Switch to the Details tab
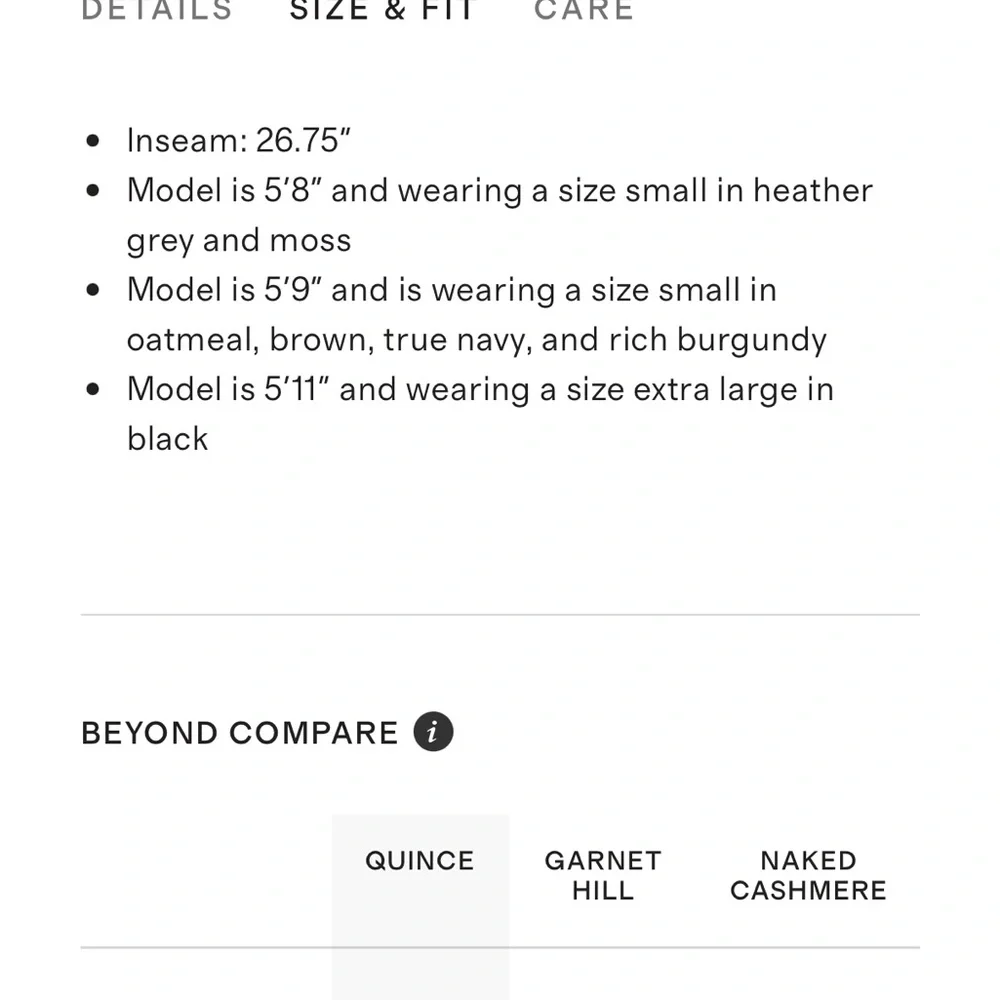Screen dimensions: 1000x1000 (x=157, y=11)
